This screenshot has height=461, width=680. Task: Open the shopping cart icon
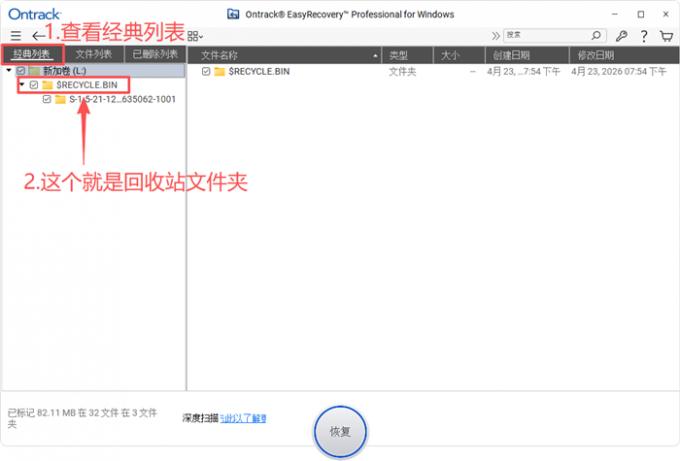point(666,36)
